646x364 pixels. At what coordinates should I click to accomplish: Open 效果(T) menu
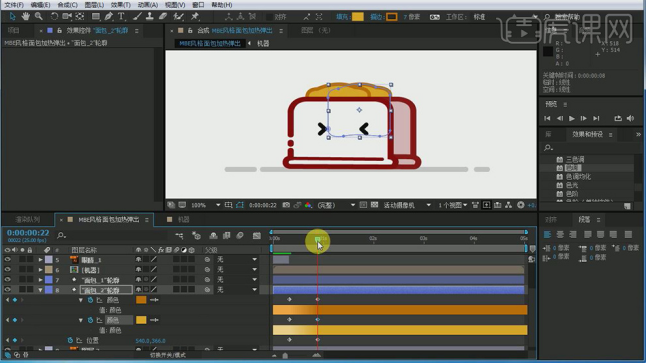121,5
